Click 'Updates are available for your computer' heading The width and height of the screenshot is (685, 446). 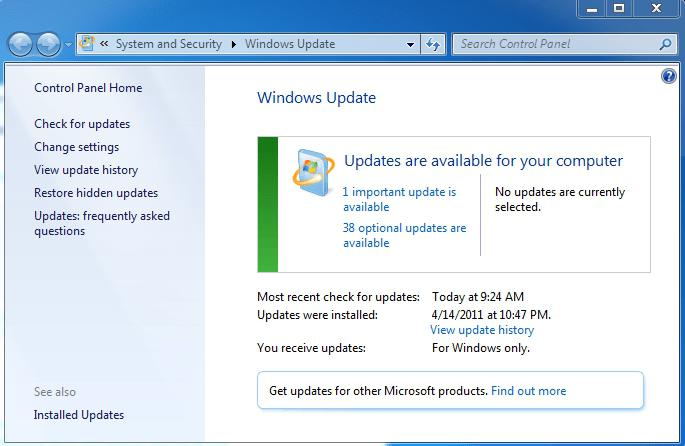coord(483,161)
